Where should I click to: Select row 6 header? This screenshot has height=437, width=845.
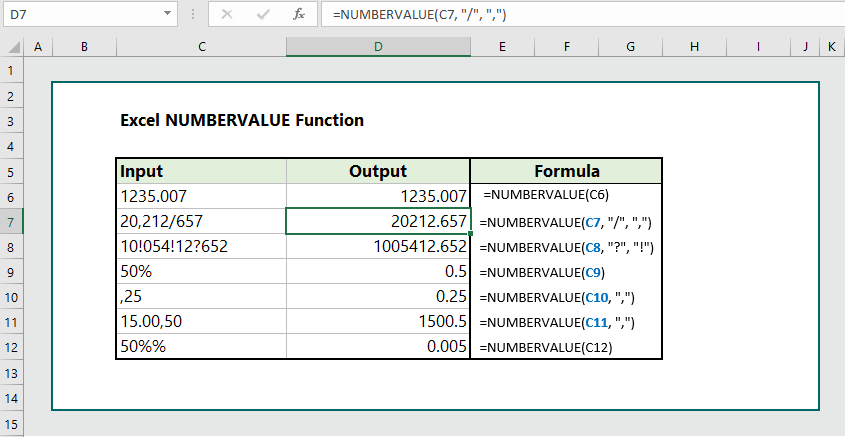[x=12, y=197]
